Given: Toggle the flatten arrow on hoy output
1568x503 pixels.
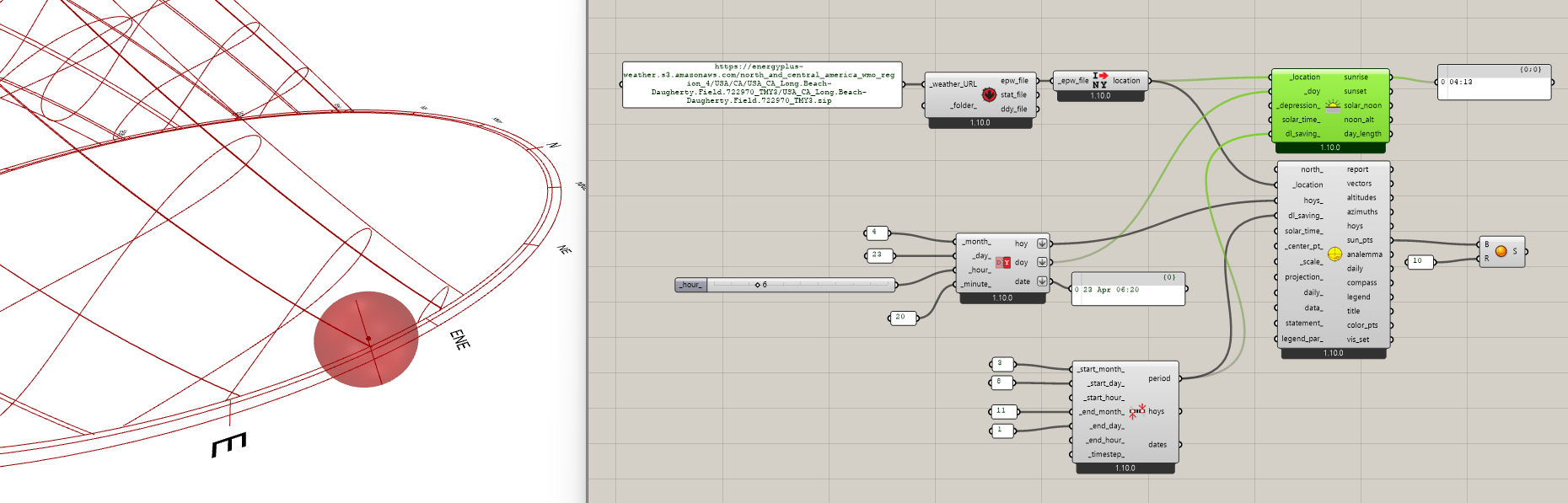Looking at the screenshot, I should pos(1042,243).
